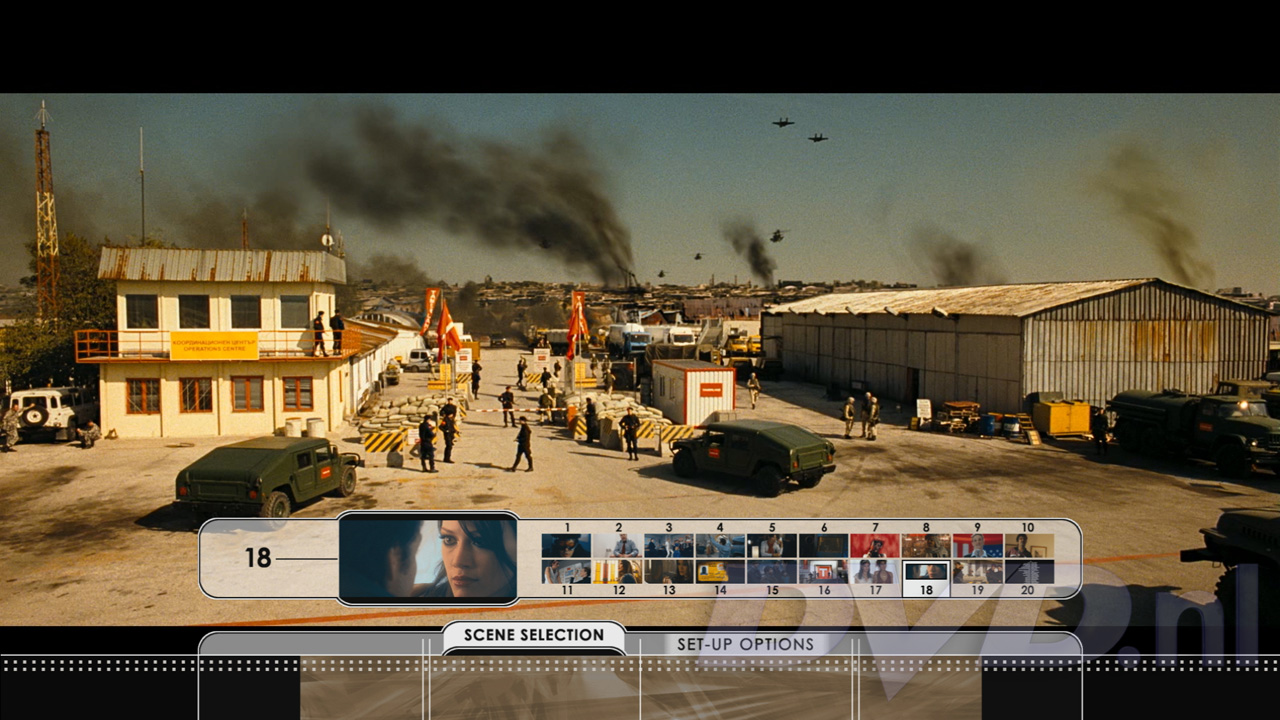Open the Set-Up Options tab
Screen dimensions: 1280x720
(746, 644)
